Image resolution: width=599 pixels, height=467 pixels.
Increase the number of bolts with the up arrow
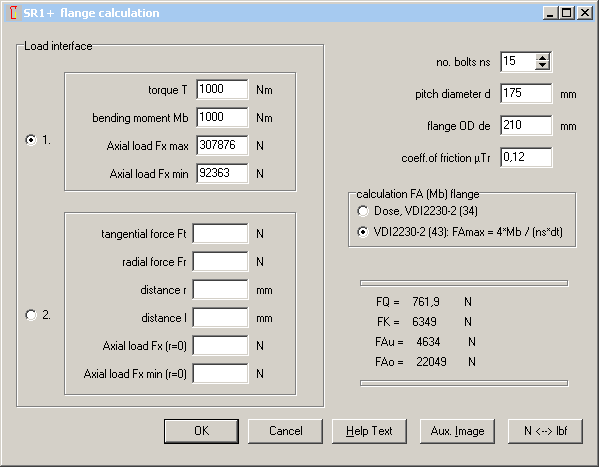point(542,58)
